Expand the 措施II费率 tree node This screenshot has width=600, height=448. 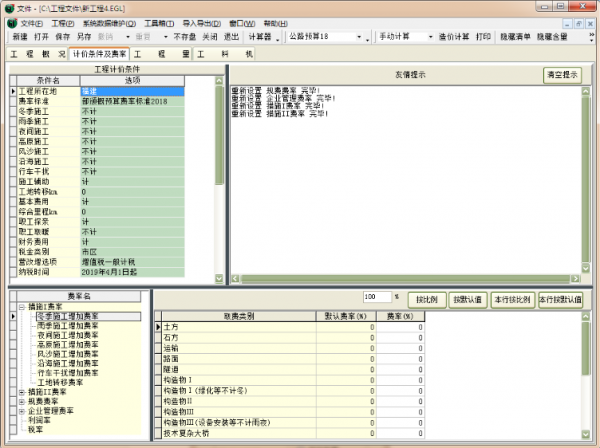tap(22, 392)
